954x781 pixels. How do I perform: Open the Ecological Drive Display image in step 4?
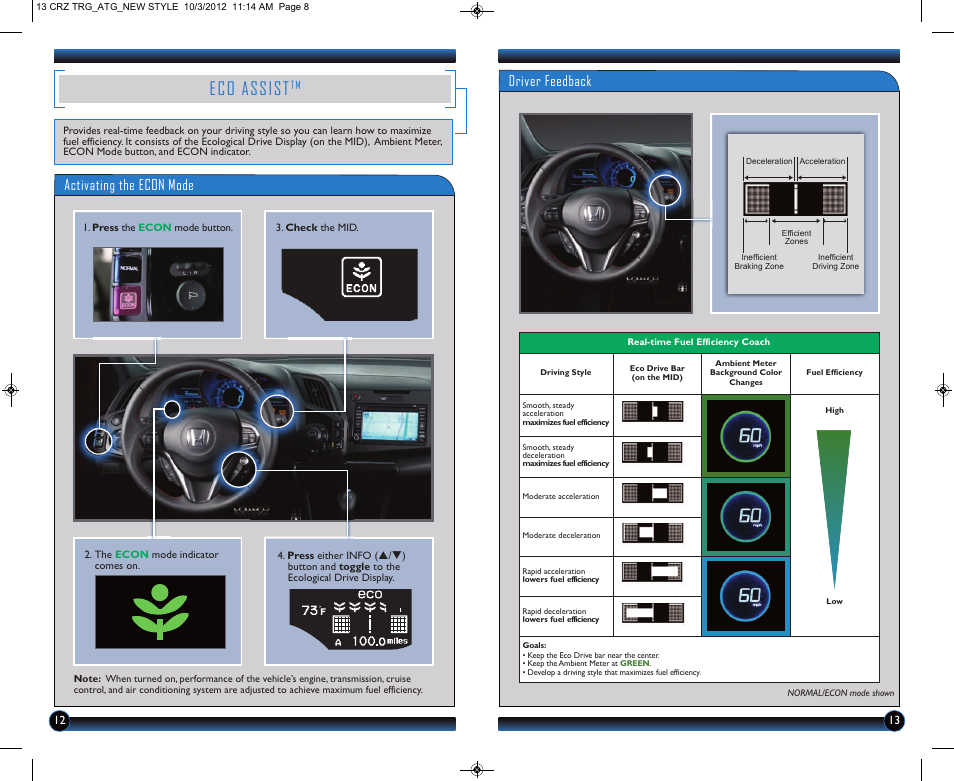(x=351, y=619)
